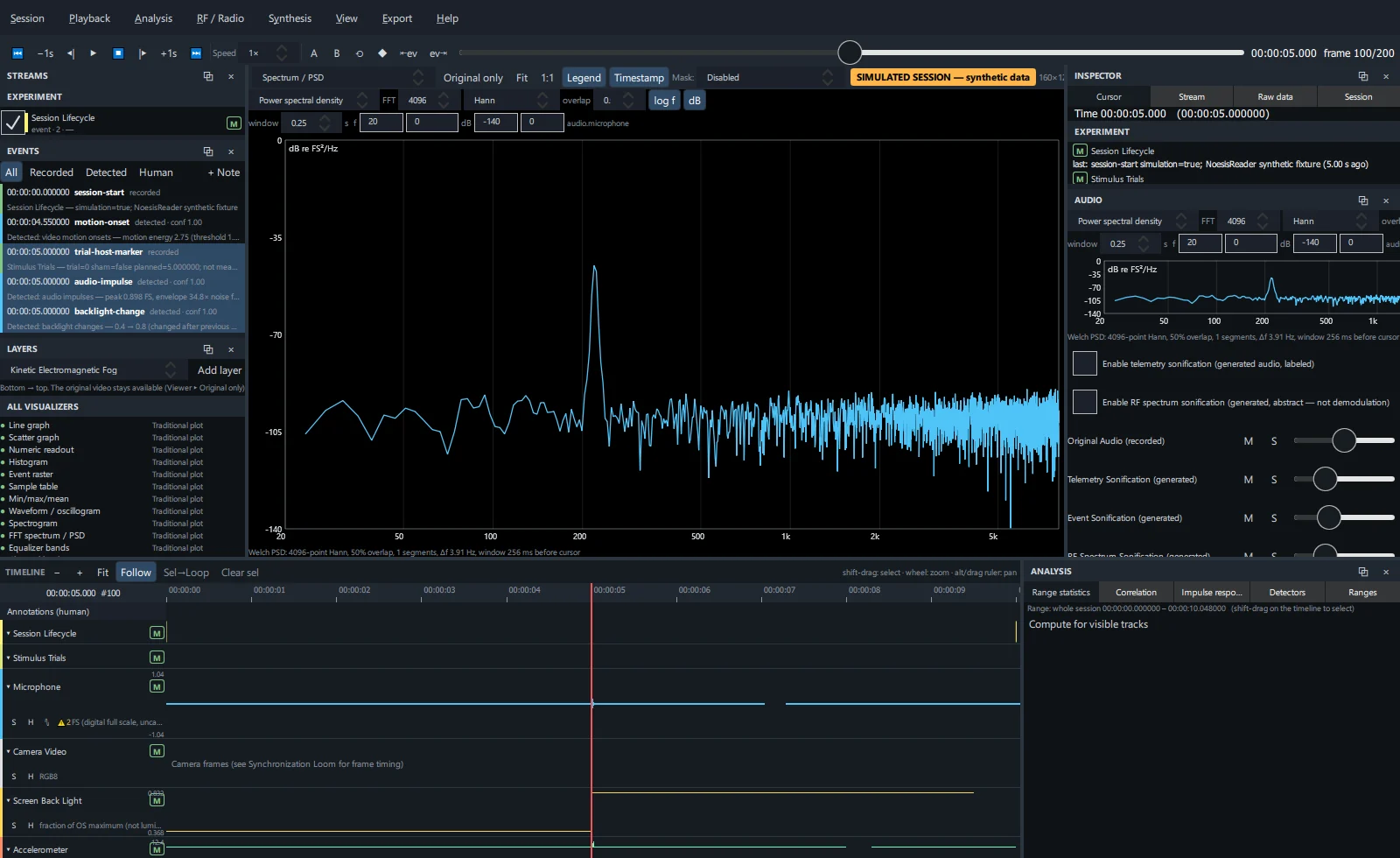The height and width of the screenshot is (858, 1400).
Task: Click the Add layer button
Action: (x=220, y=370)
